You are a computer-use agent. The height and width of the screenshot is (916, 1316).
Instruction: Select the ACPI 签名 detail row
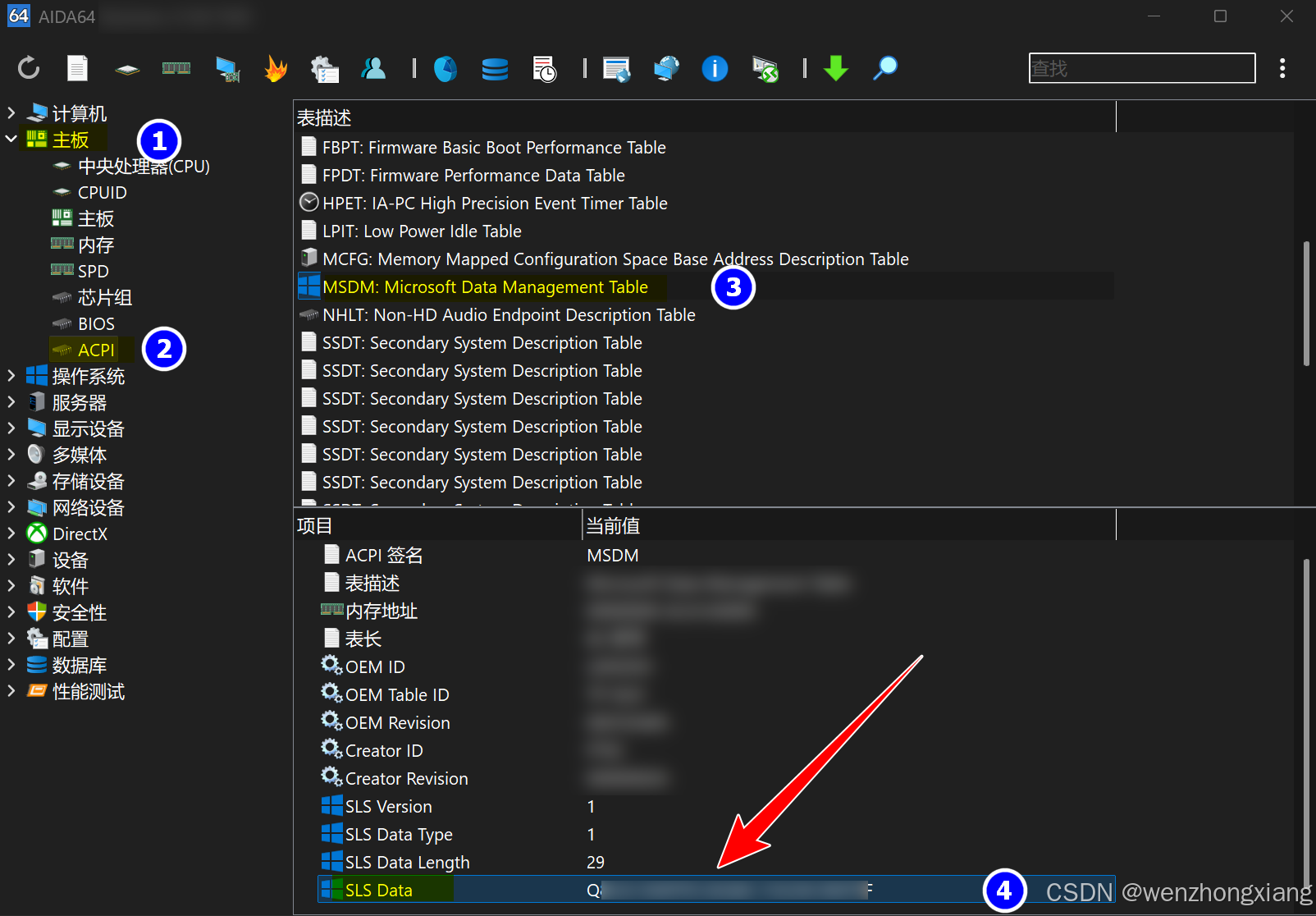pos(716,556)
